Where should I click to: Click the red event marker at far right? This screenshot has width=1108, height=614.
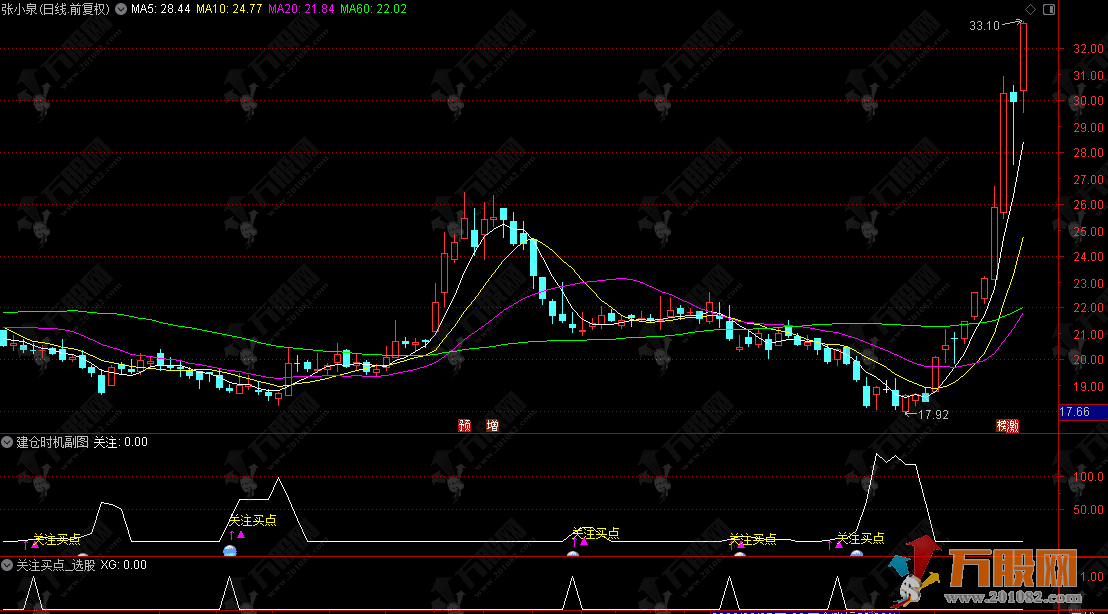[1005, 425]
